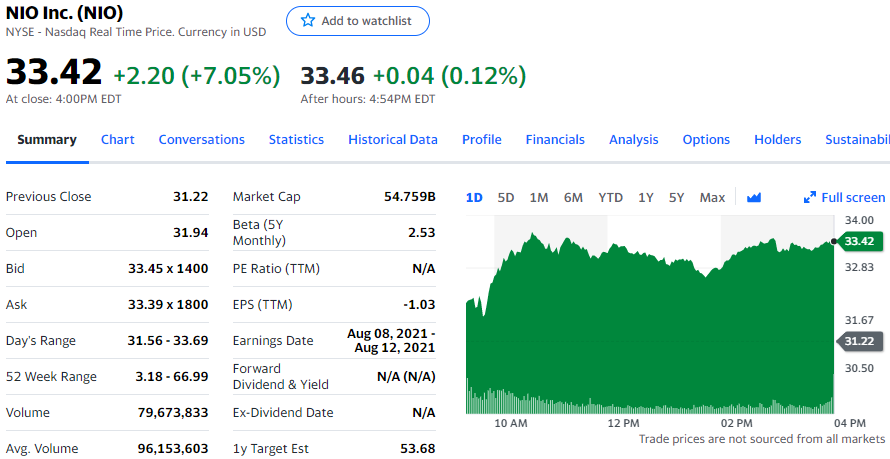Click the EPS (TTM) value -1.03
Viewport: 890px width, 459px height.
(x=419, y=305)
